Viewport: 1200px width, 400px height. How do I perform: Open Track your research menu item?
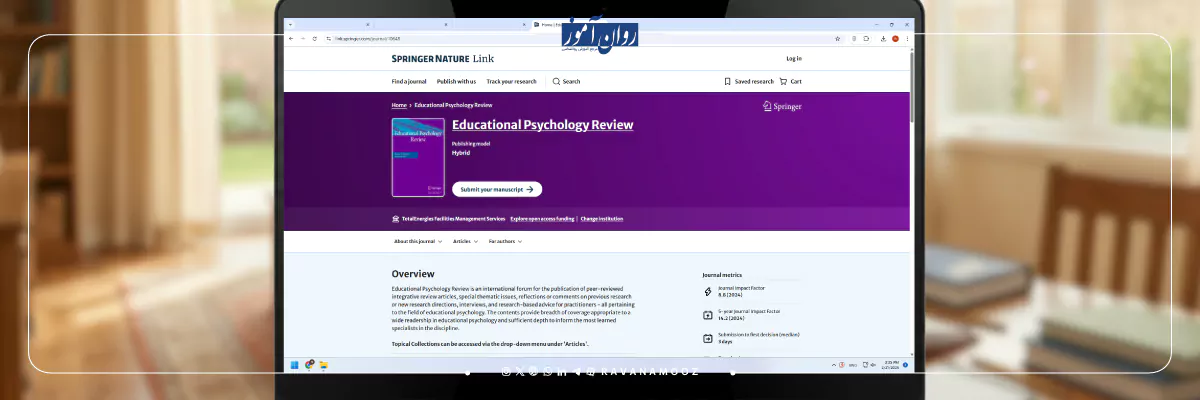coord(511,81)
